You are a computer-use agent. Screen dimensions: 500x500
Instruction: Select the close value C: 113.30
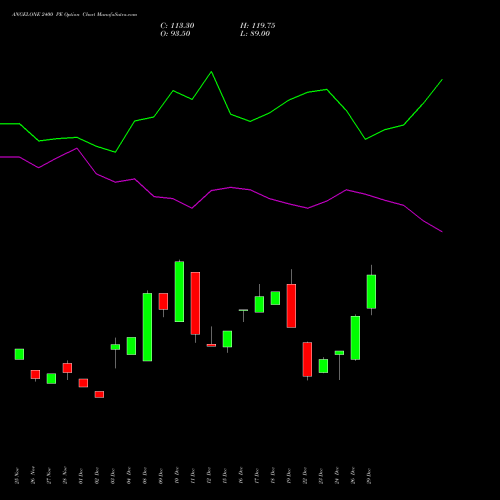pos(177,26)
